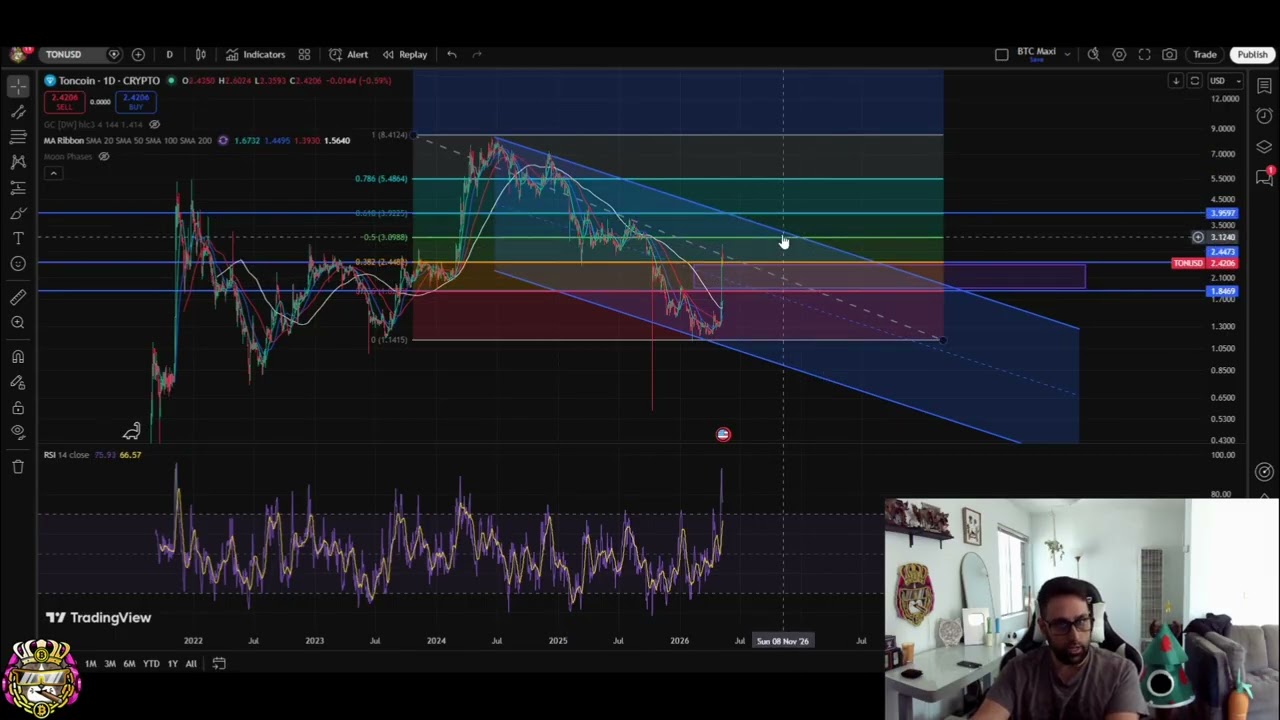Undo the last action
Screen dimensions: 1280x720
(451, 54)
